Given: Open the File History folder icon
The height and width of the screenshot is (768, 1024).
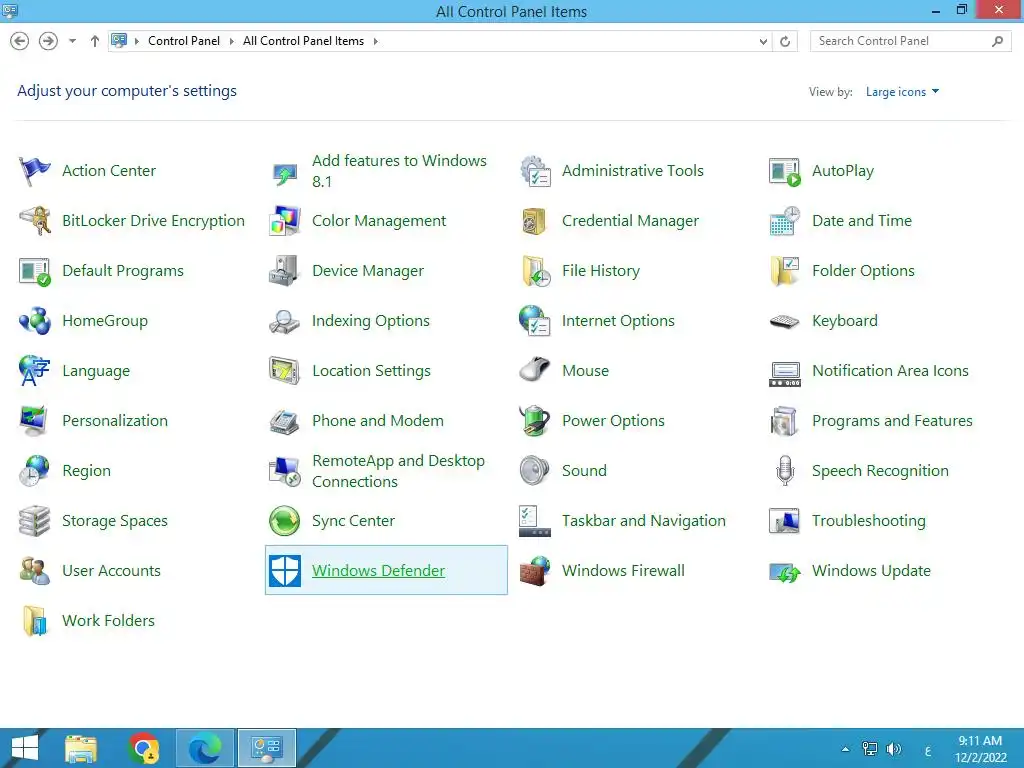Looking at the screenshot, I should click(x=535, y=271).
